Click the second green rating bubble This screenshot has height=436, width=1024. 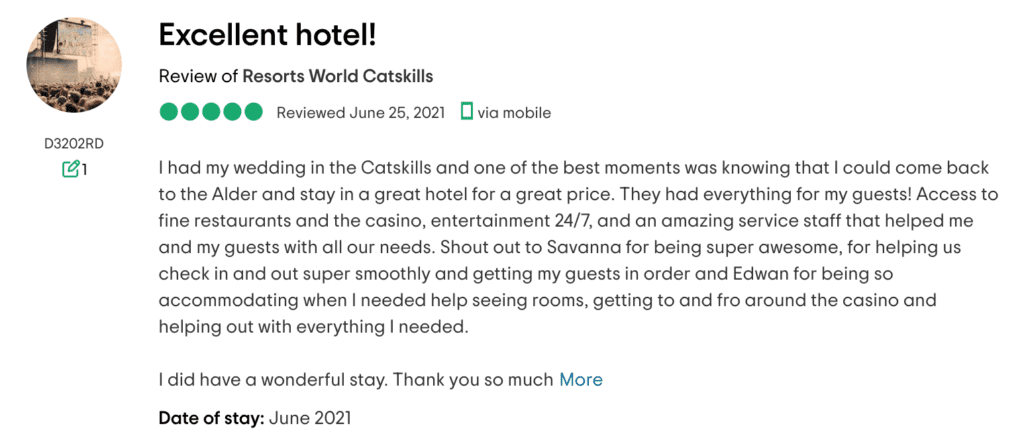pos(190,112)
